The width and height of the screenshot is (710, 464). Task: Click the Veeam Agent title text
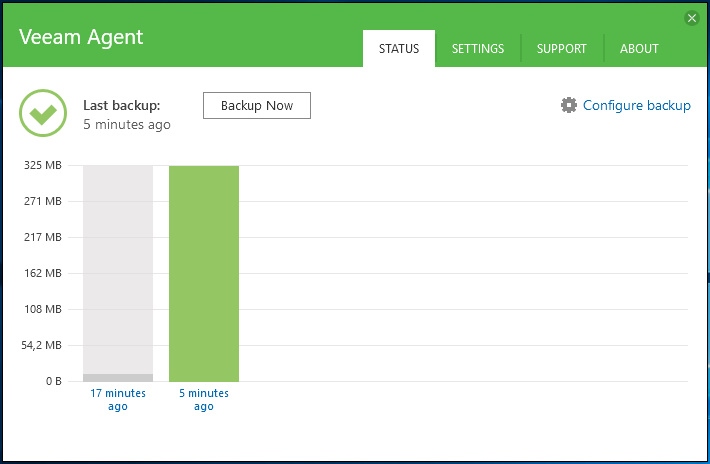coord(81,37)
